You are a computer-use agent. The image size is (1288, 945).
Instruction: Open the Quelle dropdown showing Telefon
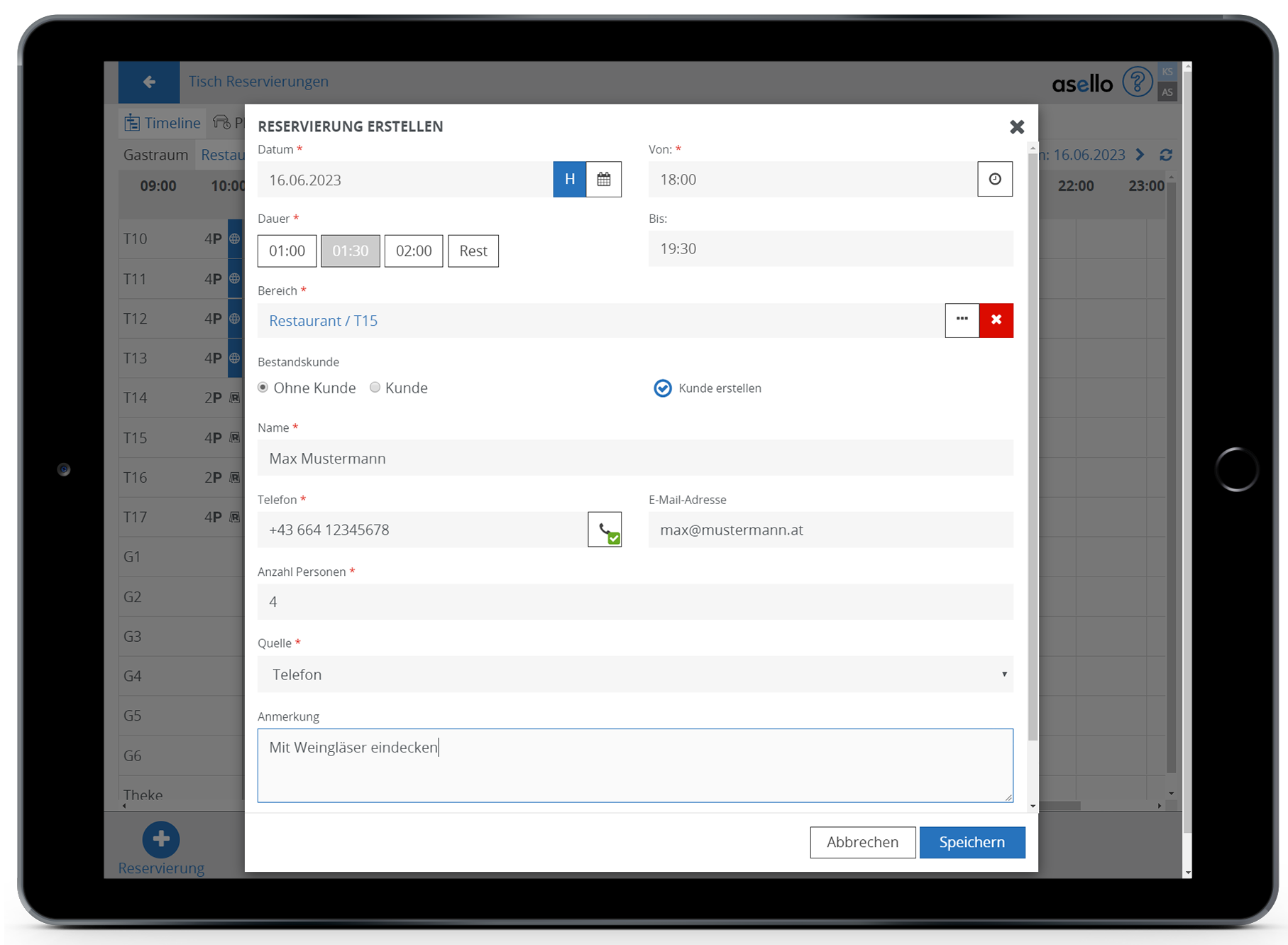click(634, 674)
